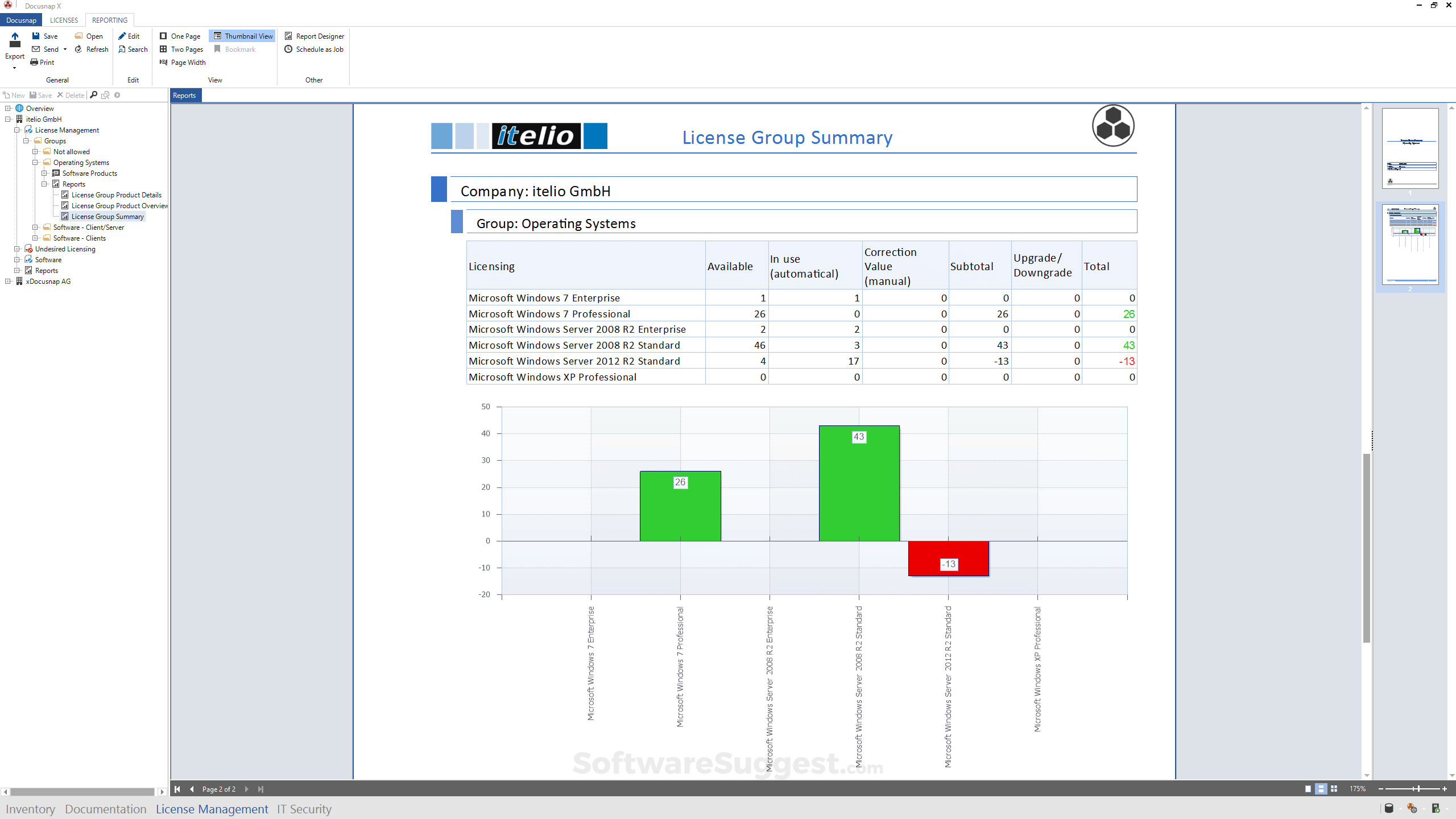Open the Send dropdown arrow
The height and width of the screenshot is (819, 1456).
click(65, 49)
